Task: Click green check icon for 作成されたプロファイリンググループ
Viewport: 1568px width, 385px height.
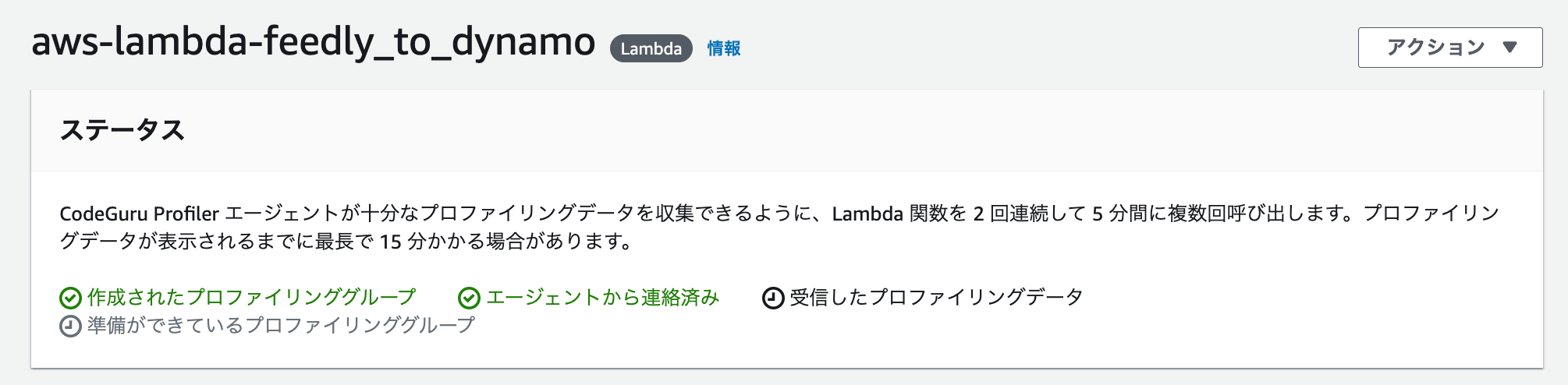Action: 70,298
